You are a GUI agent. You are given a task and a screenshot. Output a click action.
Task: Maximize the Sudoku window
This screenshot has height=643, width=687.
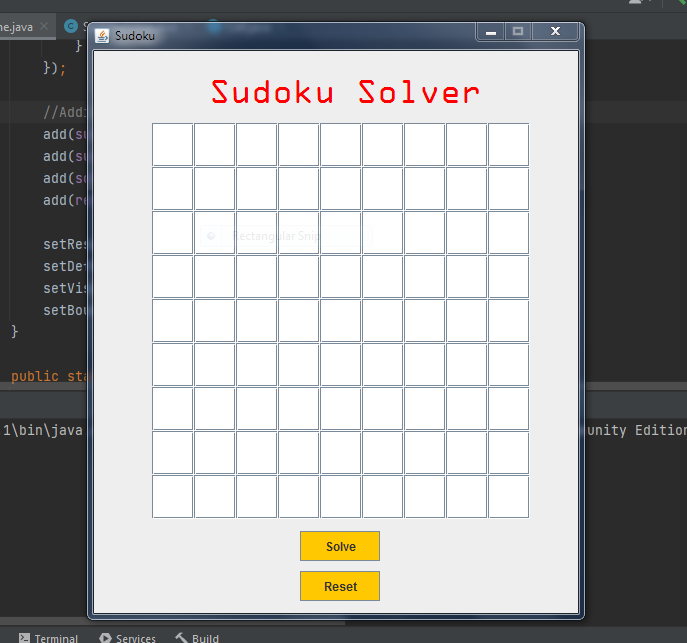pyautogui.click(x=518, y=32)
